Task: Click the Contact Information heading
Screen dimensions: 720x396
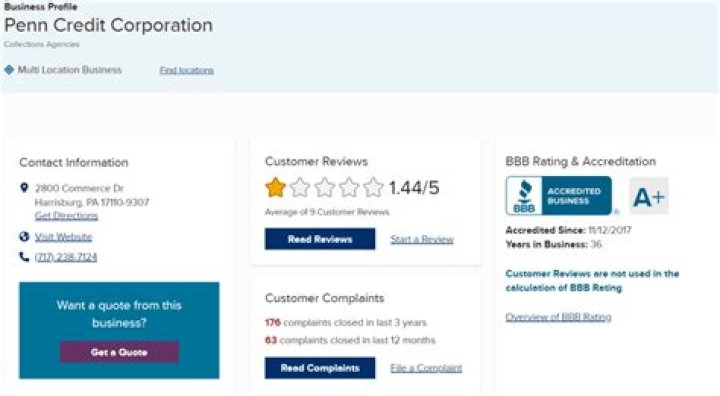Action: tap(74, 162)
